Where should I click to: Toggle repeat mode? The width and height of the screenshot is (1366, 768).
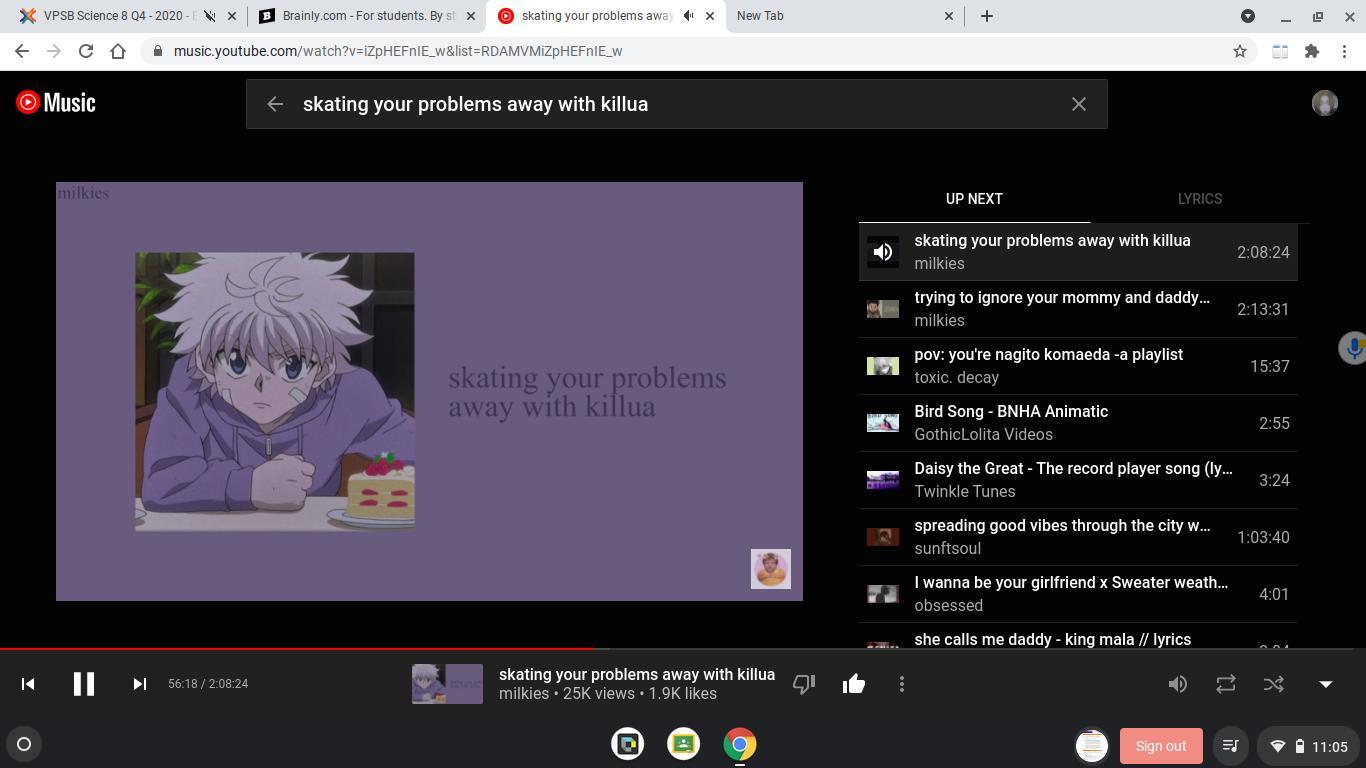point(1226,684)
